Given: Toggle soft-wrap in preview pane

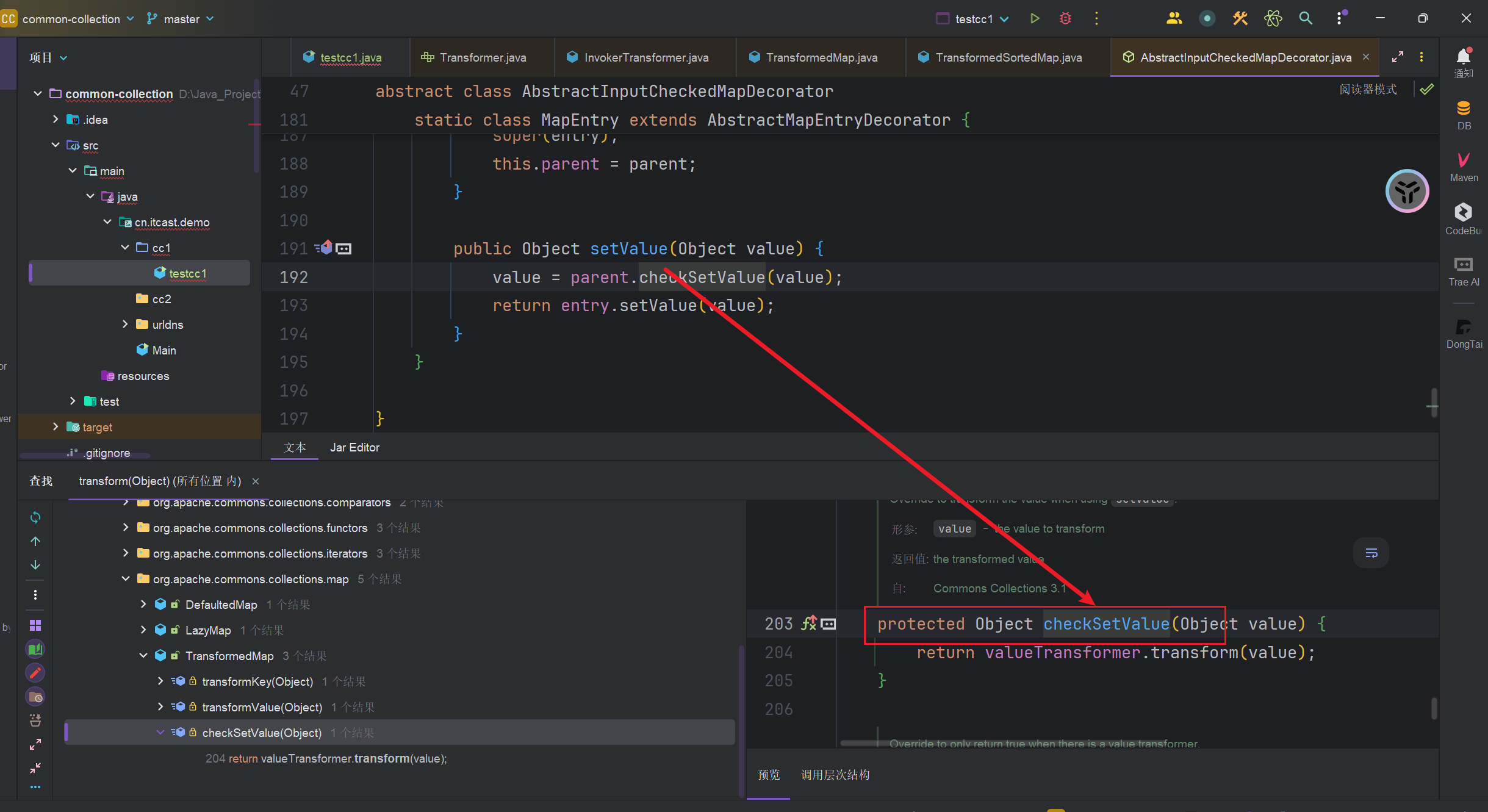Looking at the screenshot, I should pos(1371,553).
